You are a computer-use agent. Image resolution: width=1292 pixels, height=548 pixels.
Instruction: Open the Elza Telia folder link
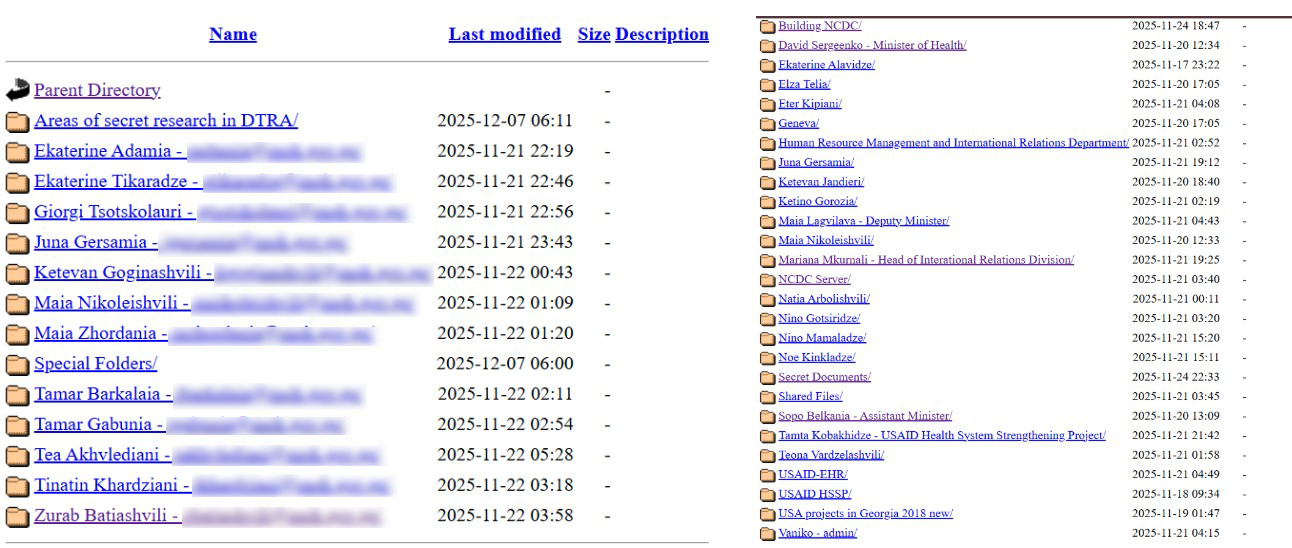[804, 86]
